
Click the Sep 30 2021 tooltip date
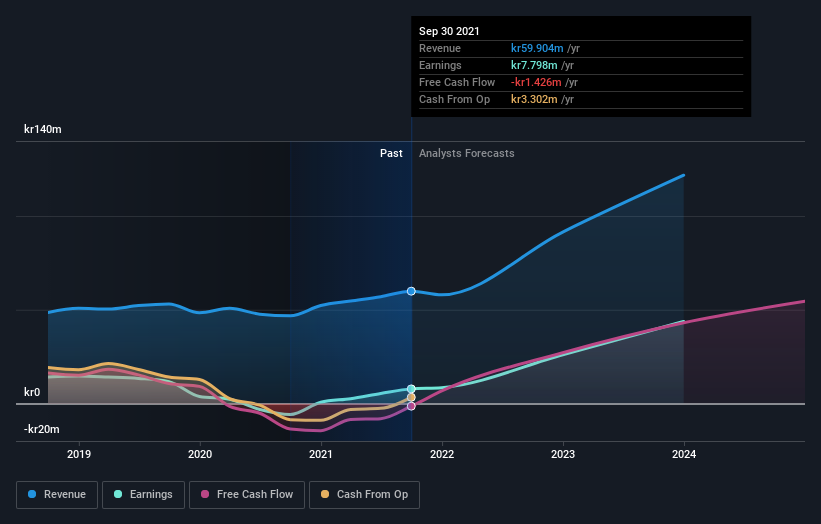(449, 31)
